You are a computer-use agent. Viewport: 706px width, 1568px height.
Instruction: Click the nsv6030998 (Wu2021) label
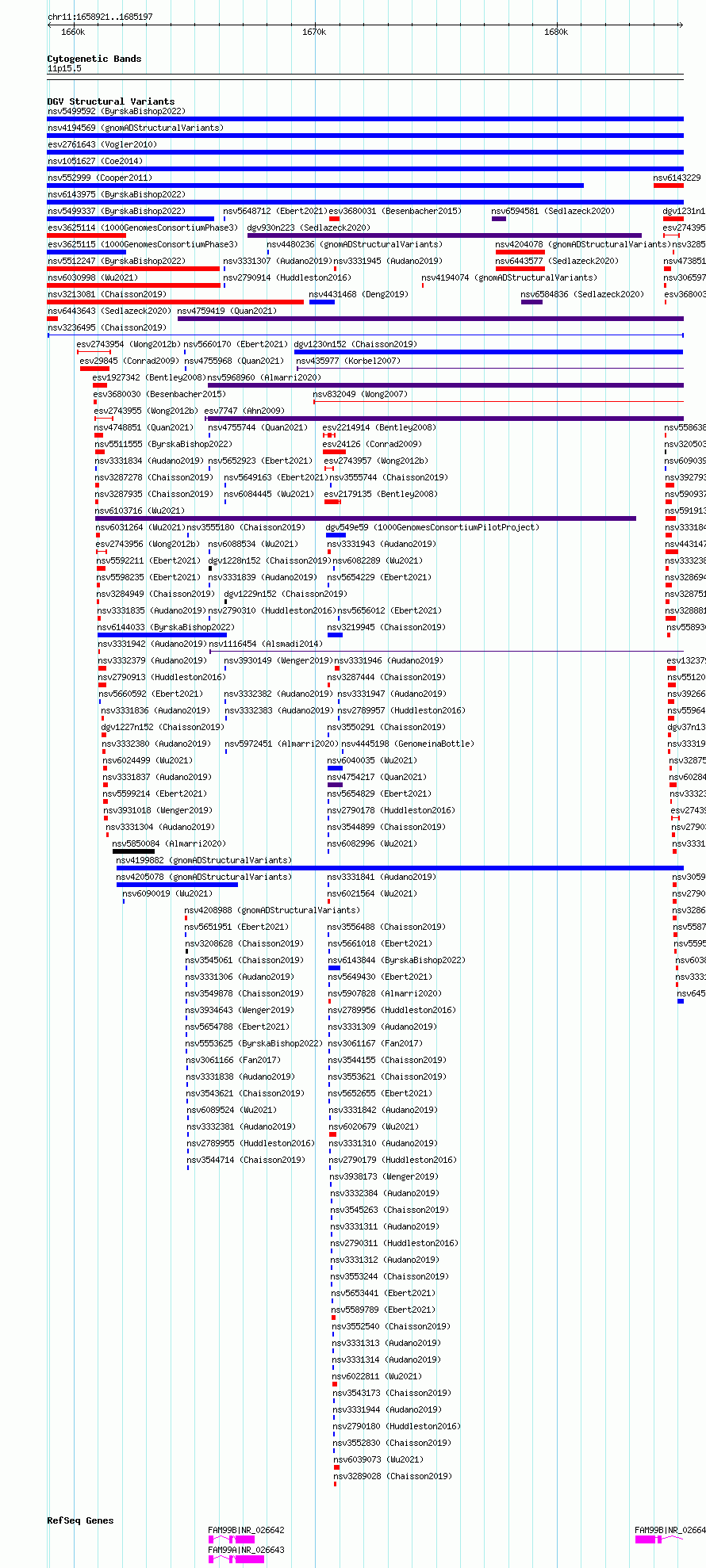[x=93, y=277]
